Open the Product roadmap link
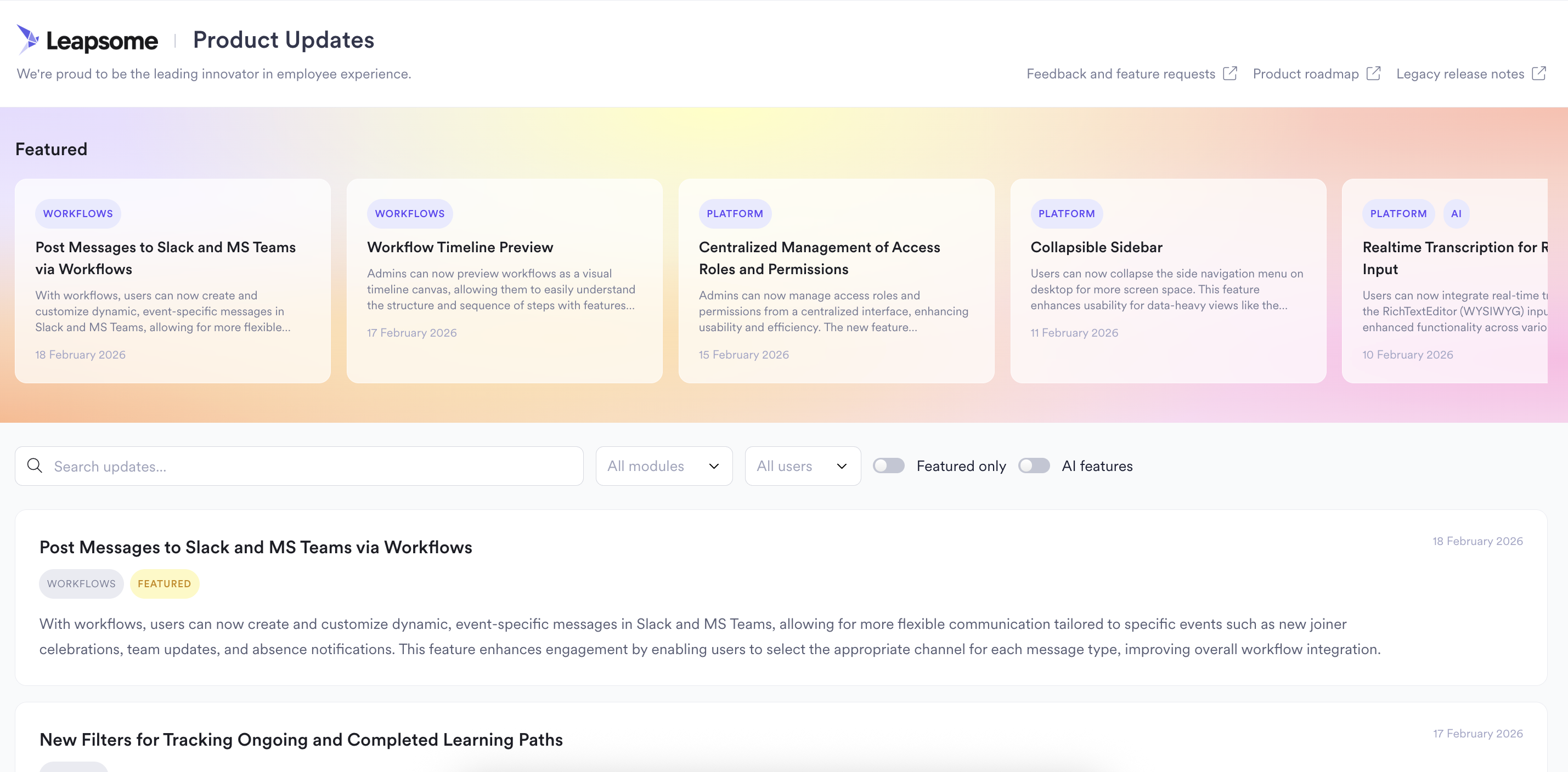This screenshot has height=772, width=1568. (x=1306, y=73)
